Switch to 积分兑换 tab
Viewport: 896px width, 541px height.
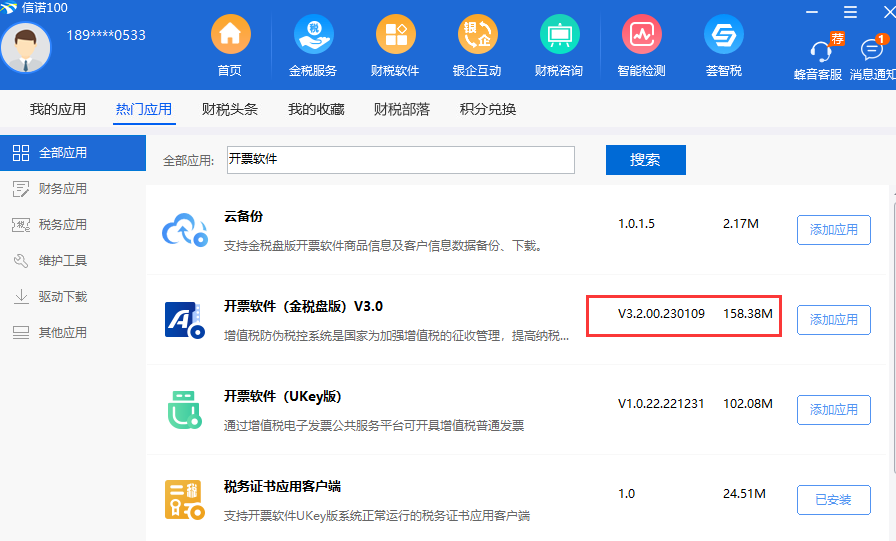click(x=488, y=109)
